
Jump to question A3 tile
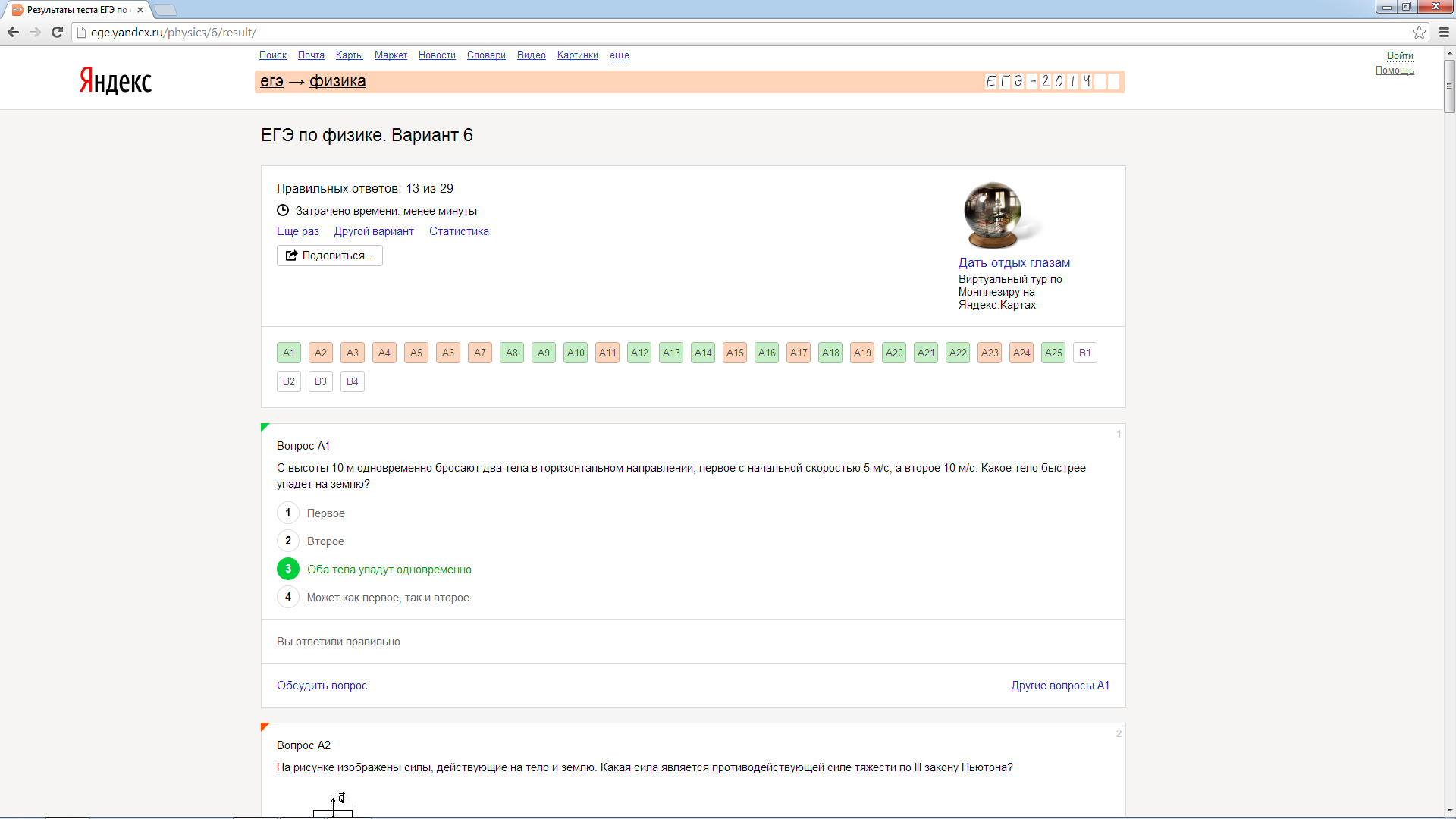pos(353,353)
